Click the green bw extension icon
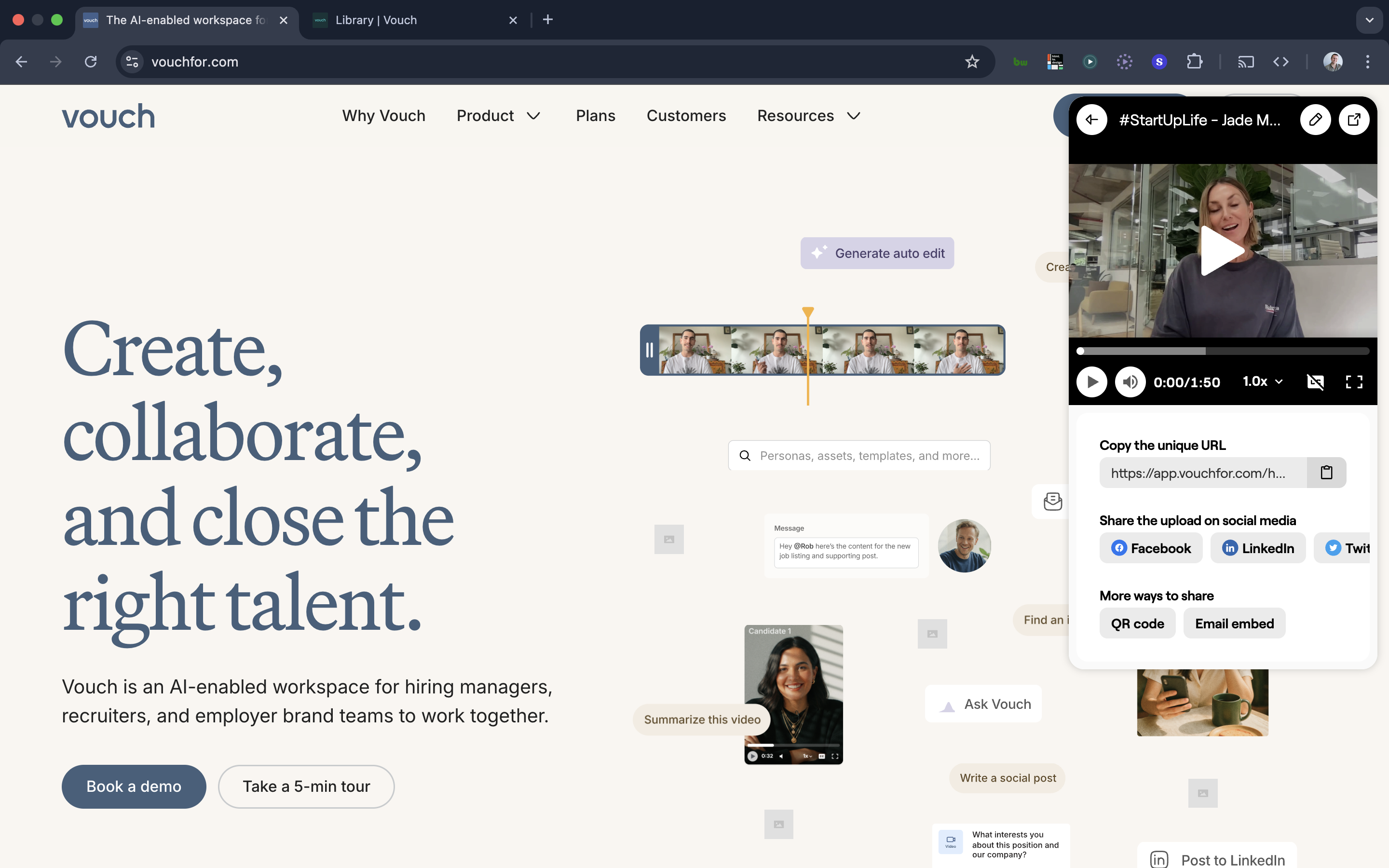This screenshot has height=868, width=1389. [x=1021, y=62]
